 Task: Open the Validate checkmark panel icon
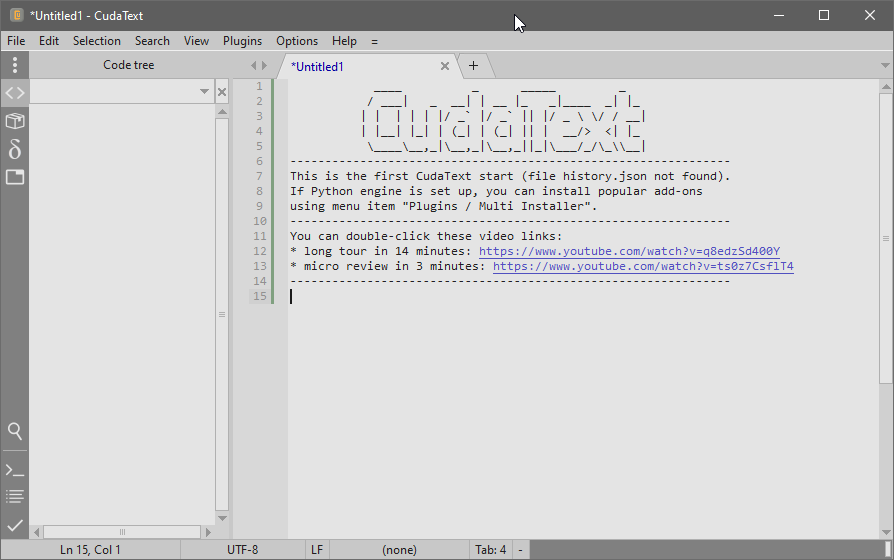point(15,525)
